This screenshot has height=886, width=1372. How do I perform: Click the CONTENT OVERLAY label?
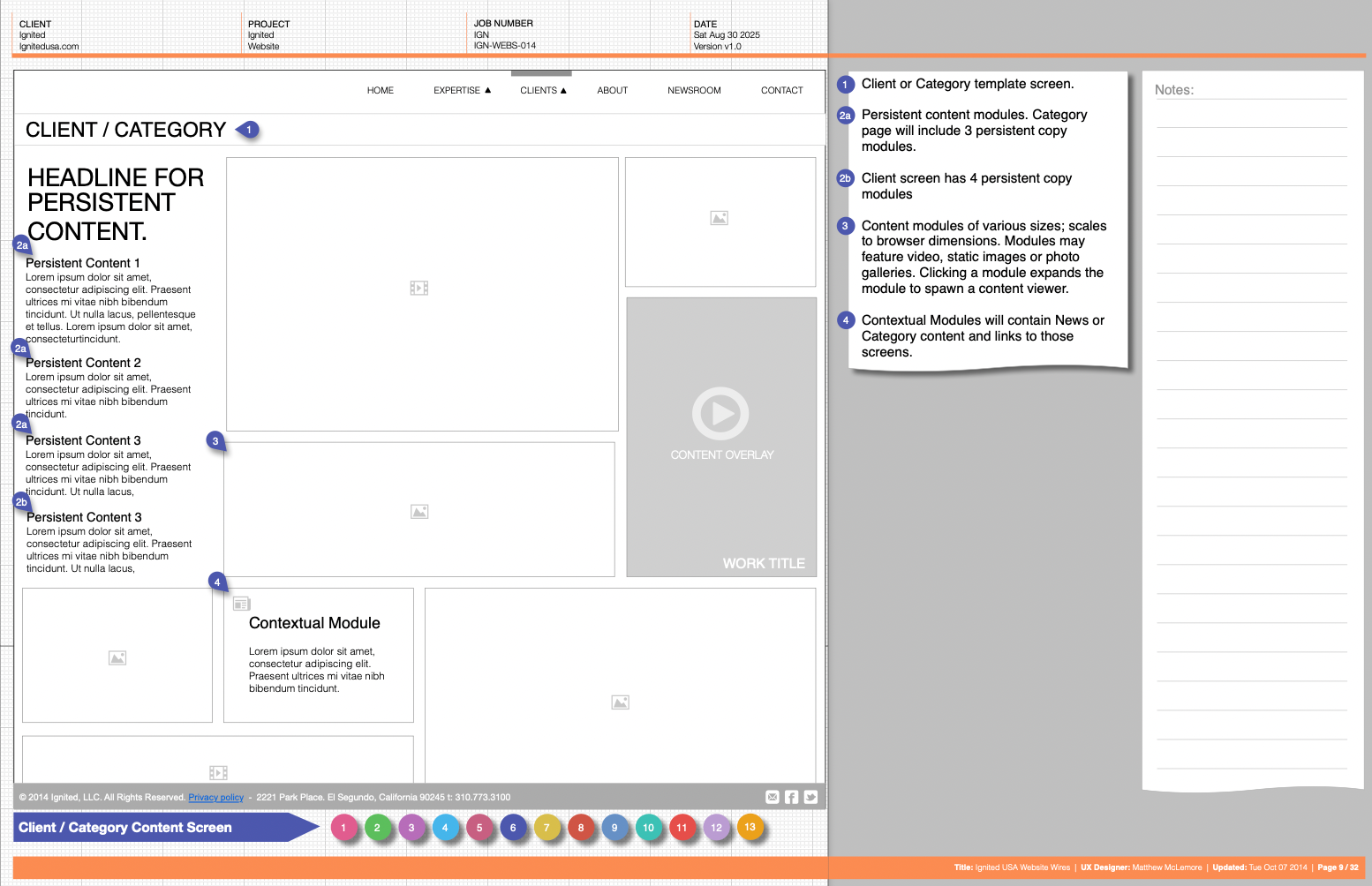click(722, 454)
